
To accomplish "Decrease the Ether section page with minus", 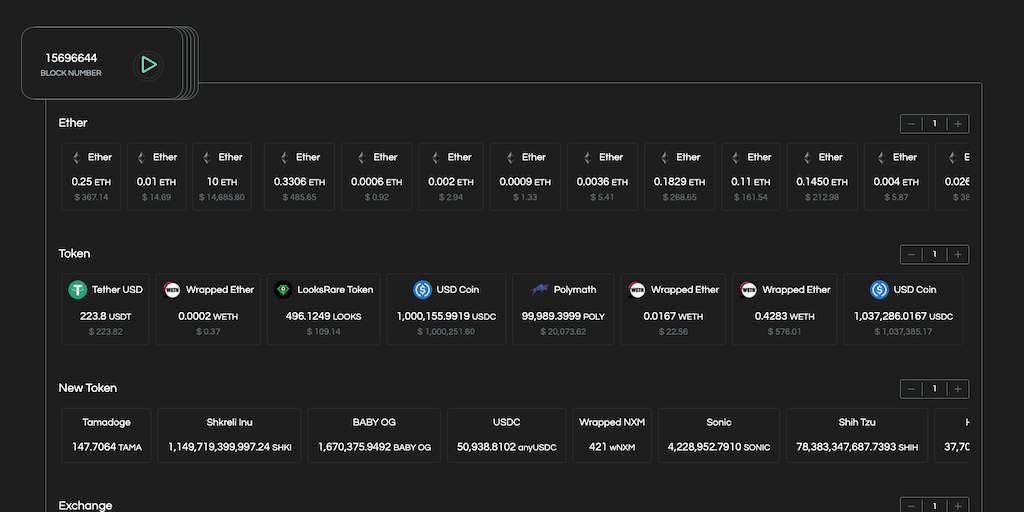I will coord(911,124).
